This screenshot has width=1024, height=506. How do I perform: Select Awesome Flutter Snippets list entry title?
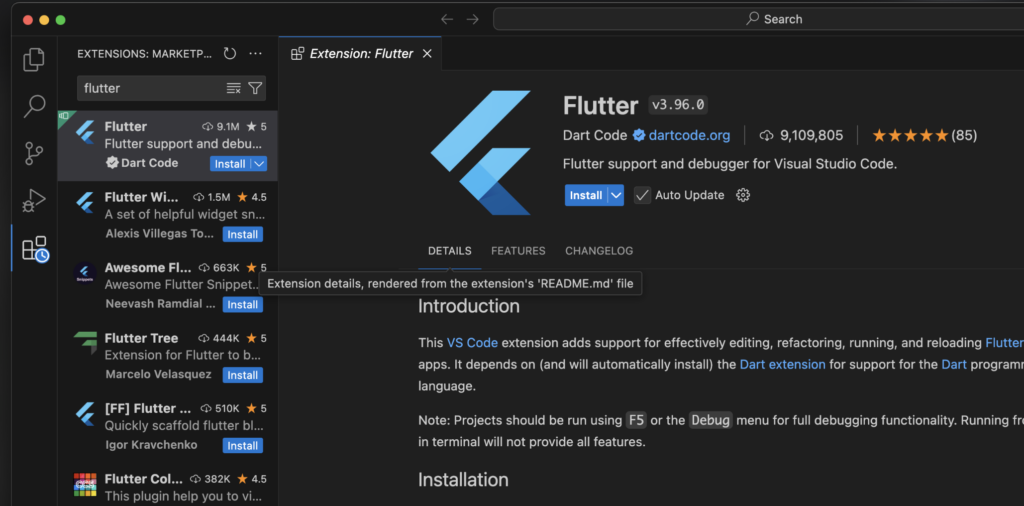pyautogui.click(x=148, y=268)
